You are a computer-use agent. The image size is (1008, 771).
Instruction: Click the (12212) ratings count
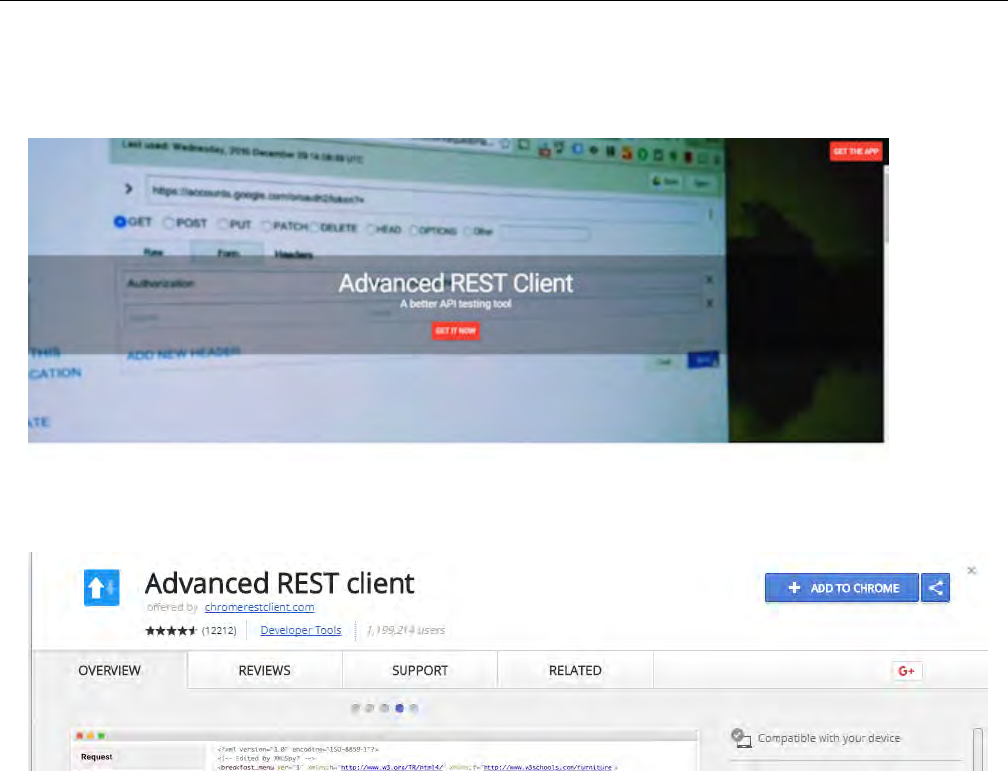click(219, 630)
